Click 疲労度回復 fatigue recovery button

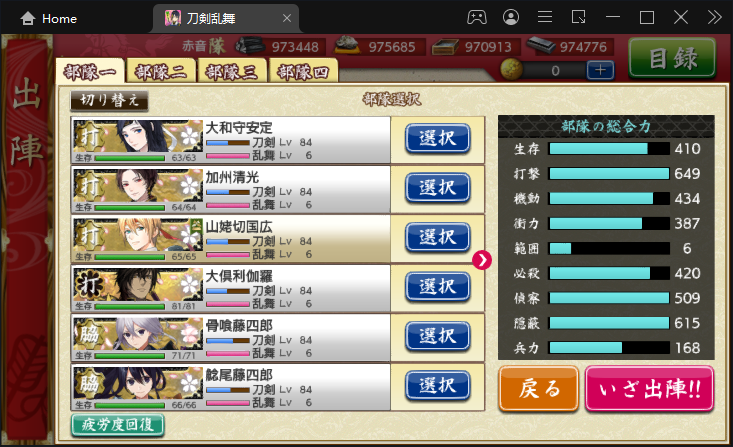118,425
